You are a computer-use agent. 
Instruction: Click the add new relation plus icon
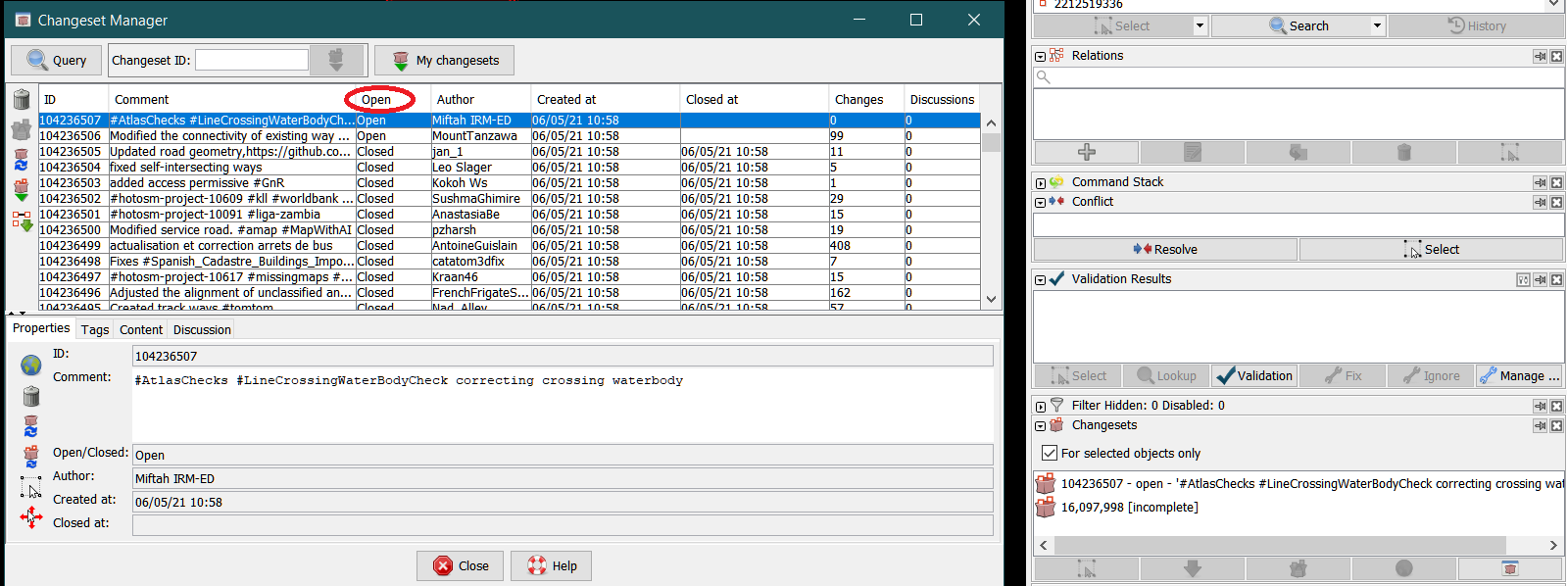point(1086,152)
